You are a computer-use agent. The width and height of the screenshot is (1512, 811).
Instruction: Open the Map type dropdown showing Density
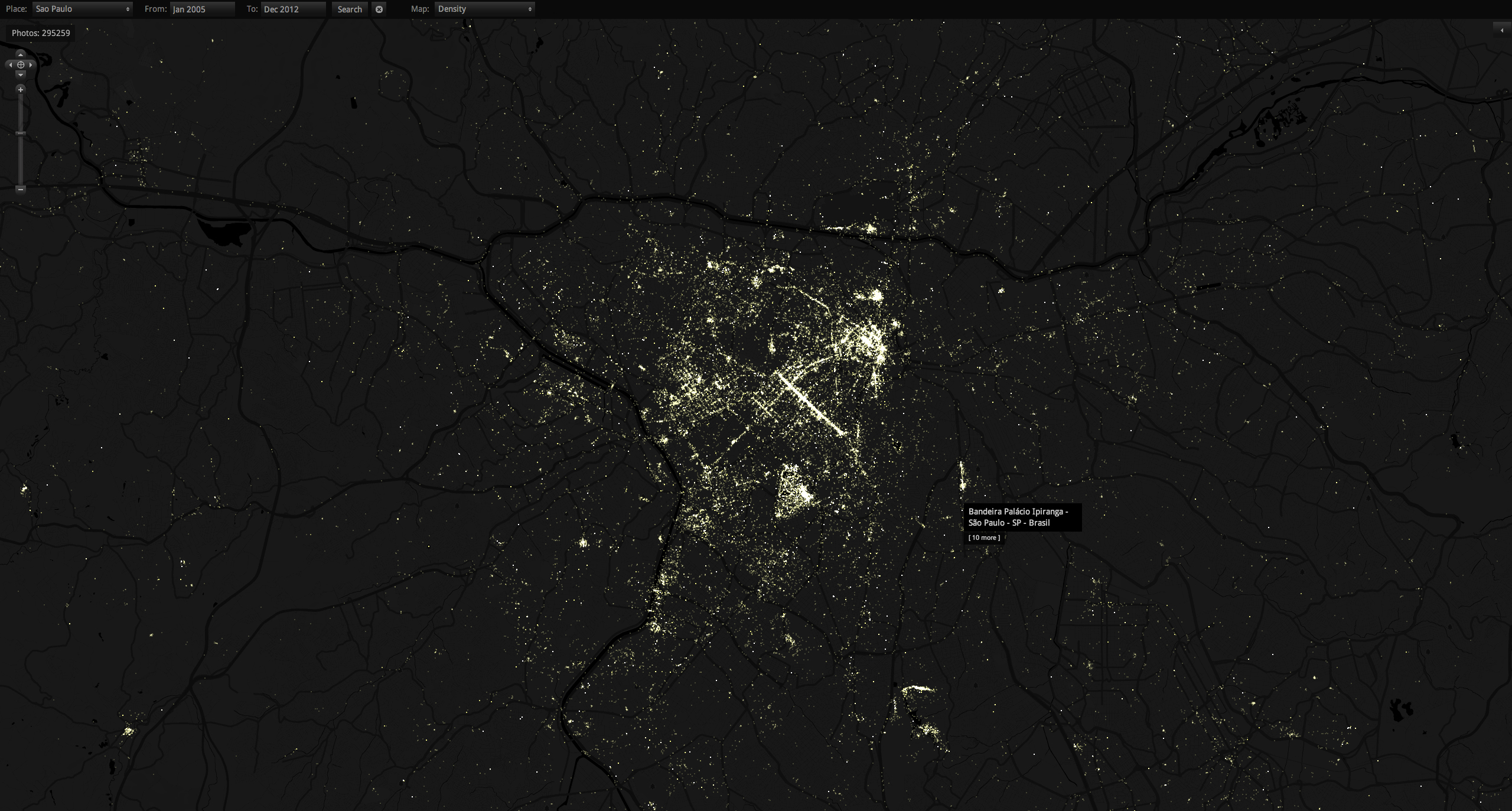[484, 9]
